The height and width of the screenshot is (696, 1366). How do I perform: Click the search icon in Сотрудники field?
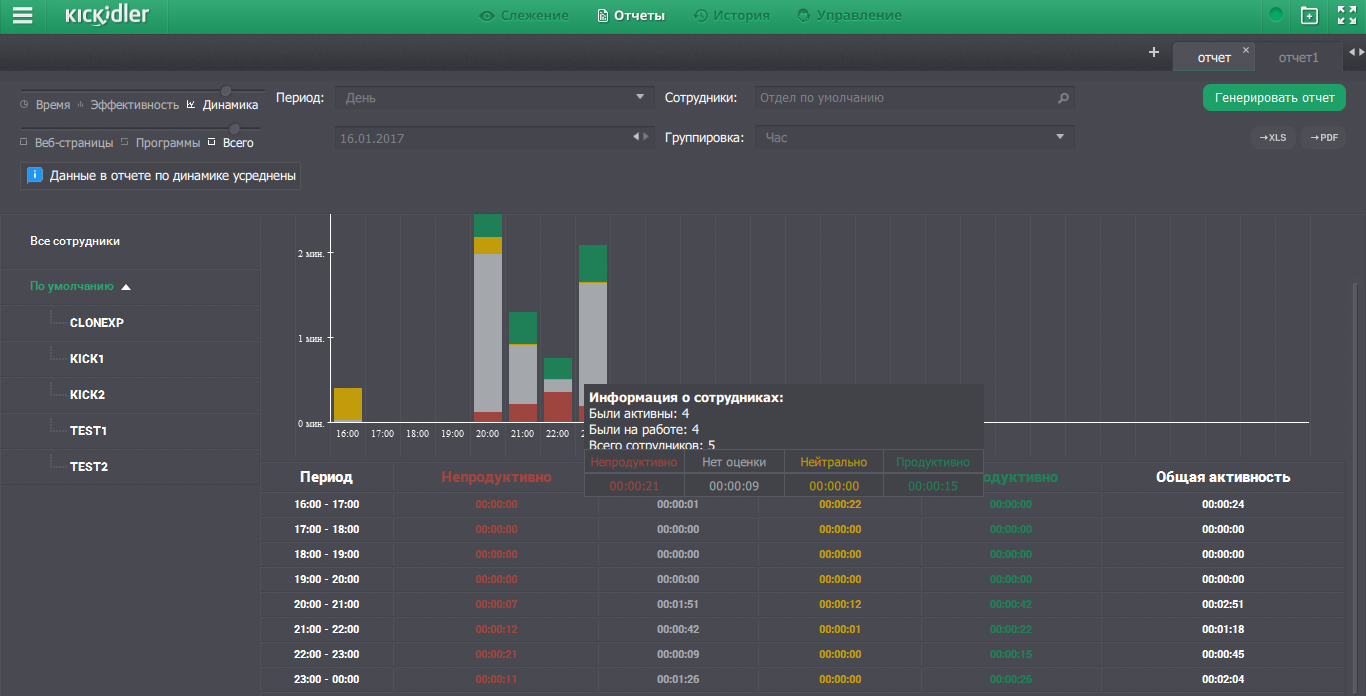(x=1063, y=98)
